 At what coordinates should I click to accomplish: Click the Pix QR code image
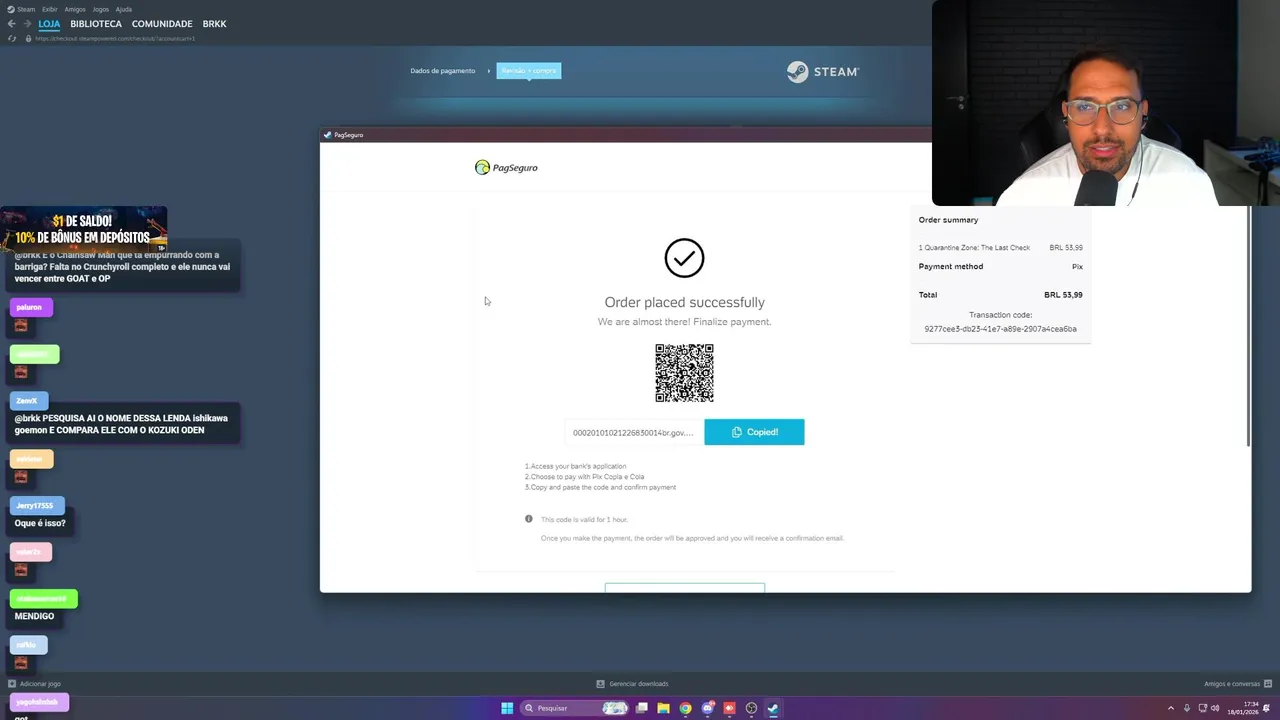684,373
